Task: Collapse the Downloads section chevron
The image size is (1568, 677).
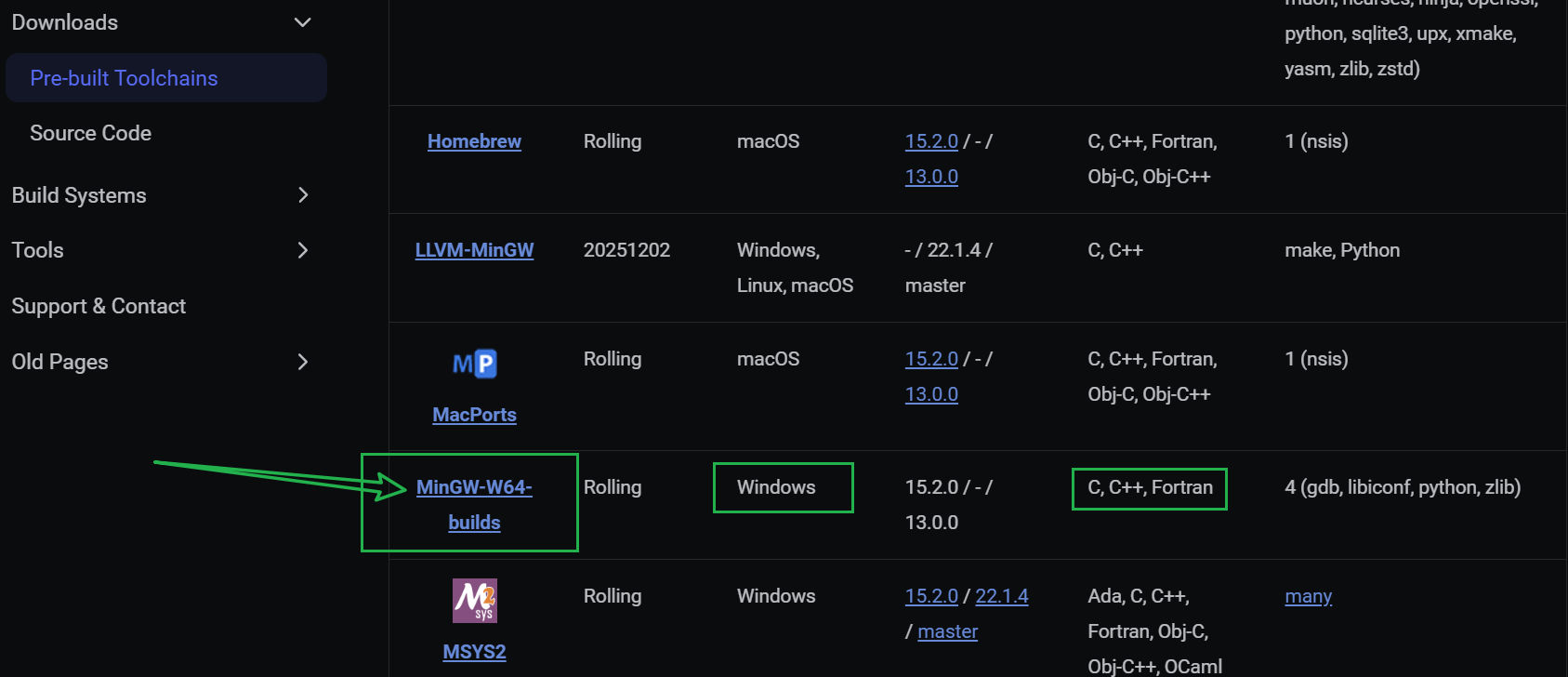Action: click(x=302, y=22)
